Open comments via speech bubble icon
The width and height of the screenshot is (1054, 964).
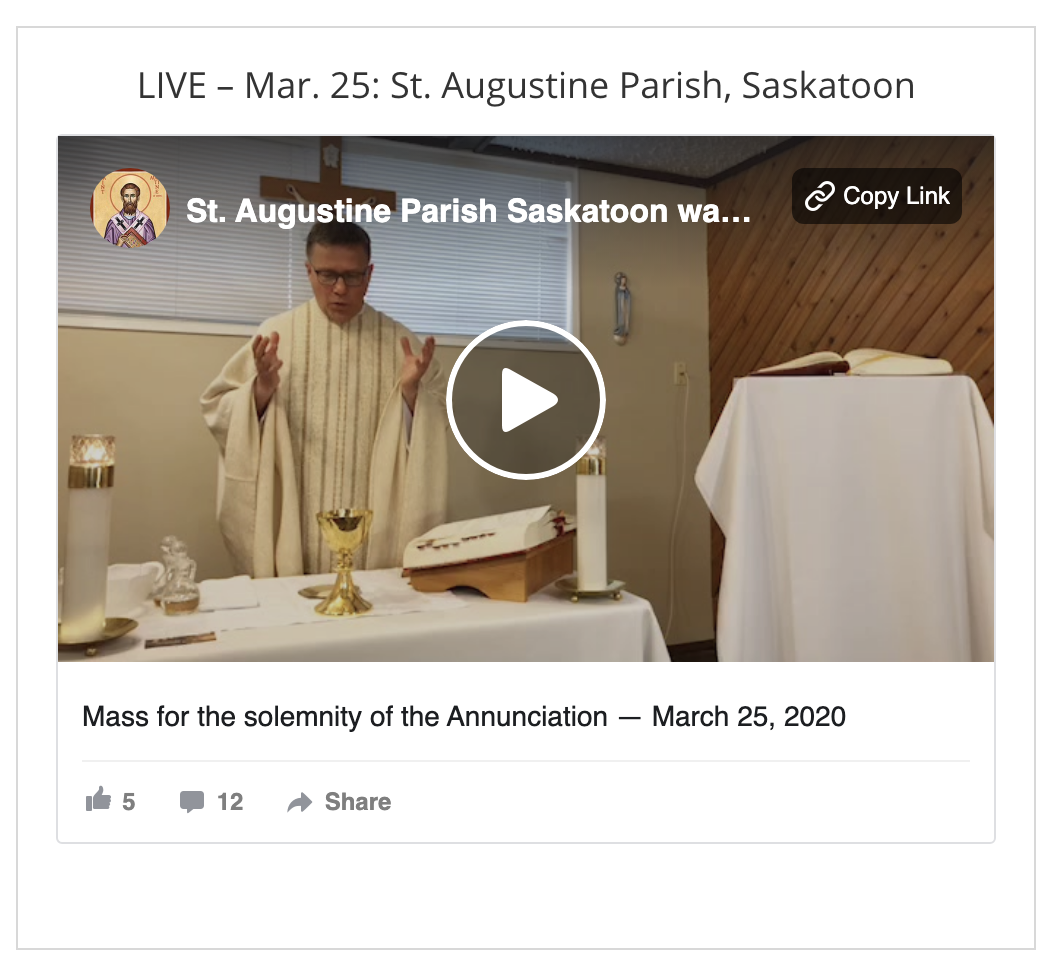(192, 801)
